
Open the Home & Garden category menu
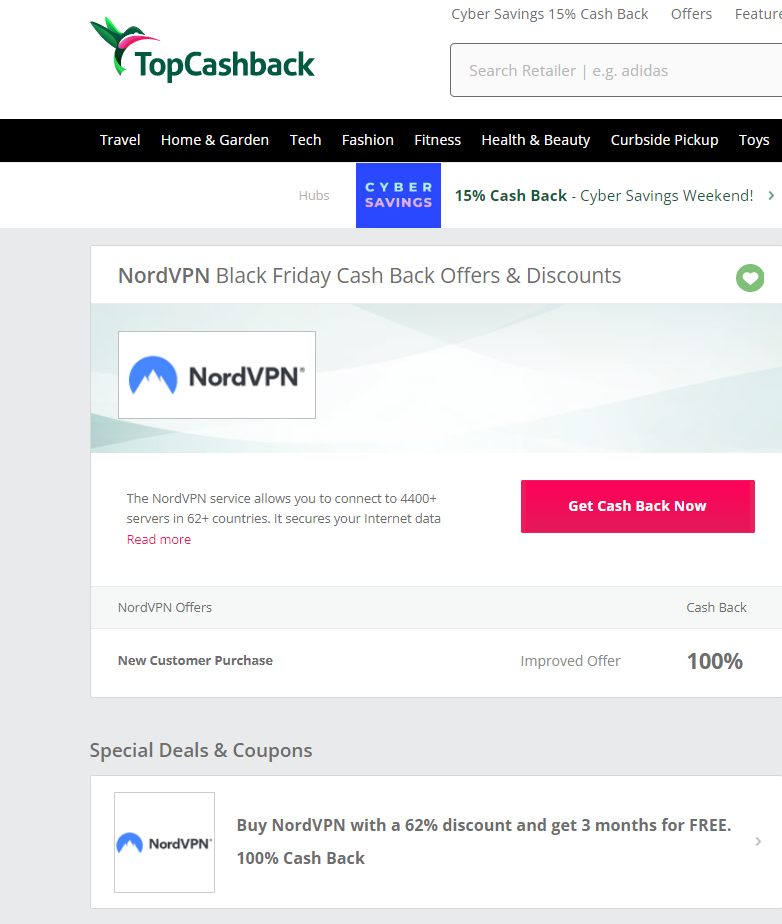215,140
